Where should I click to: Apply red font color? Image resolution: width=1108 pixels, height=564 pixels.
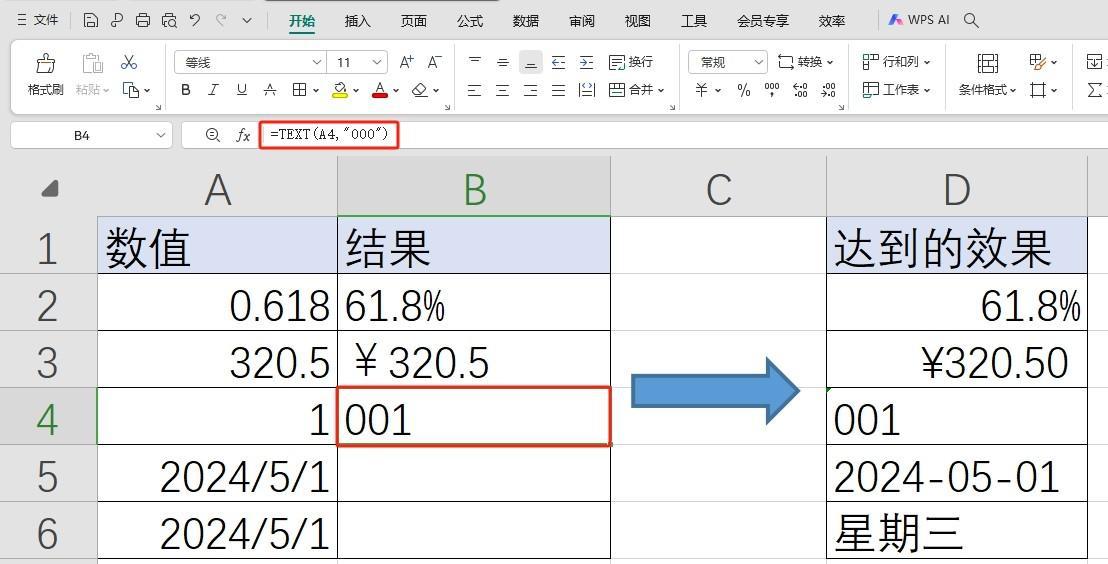[x=380, y=90]
